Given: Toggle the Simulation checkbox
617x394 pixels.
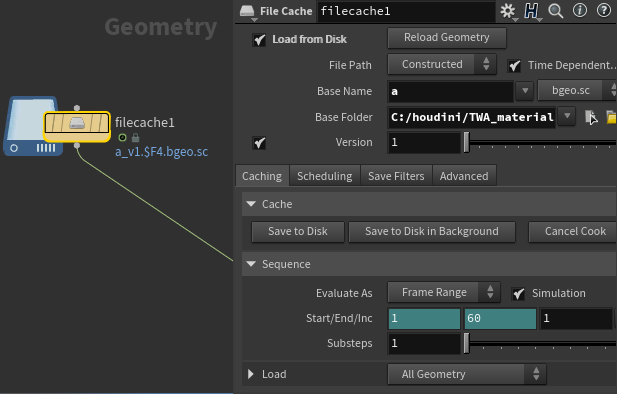Looking at the screenshot, I should 518,294.
